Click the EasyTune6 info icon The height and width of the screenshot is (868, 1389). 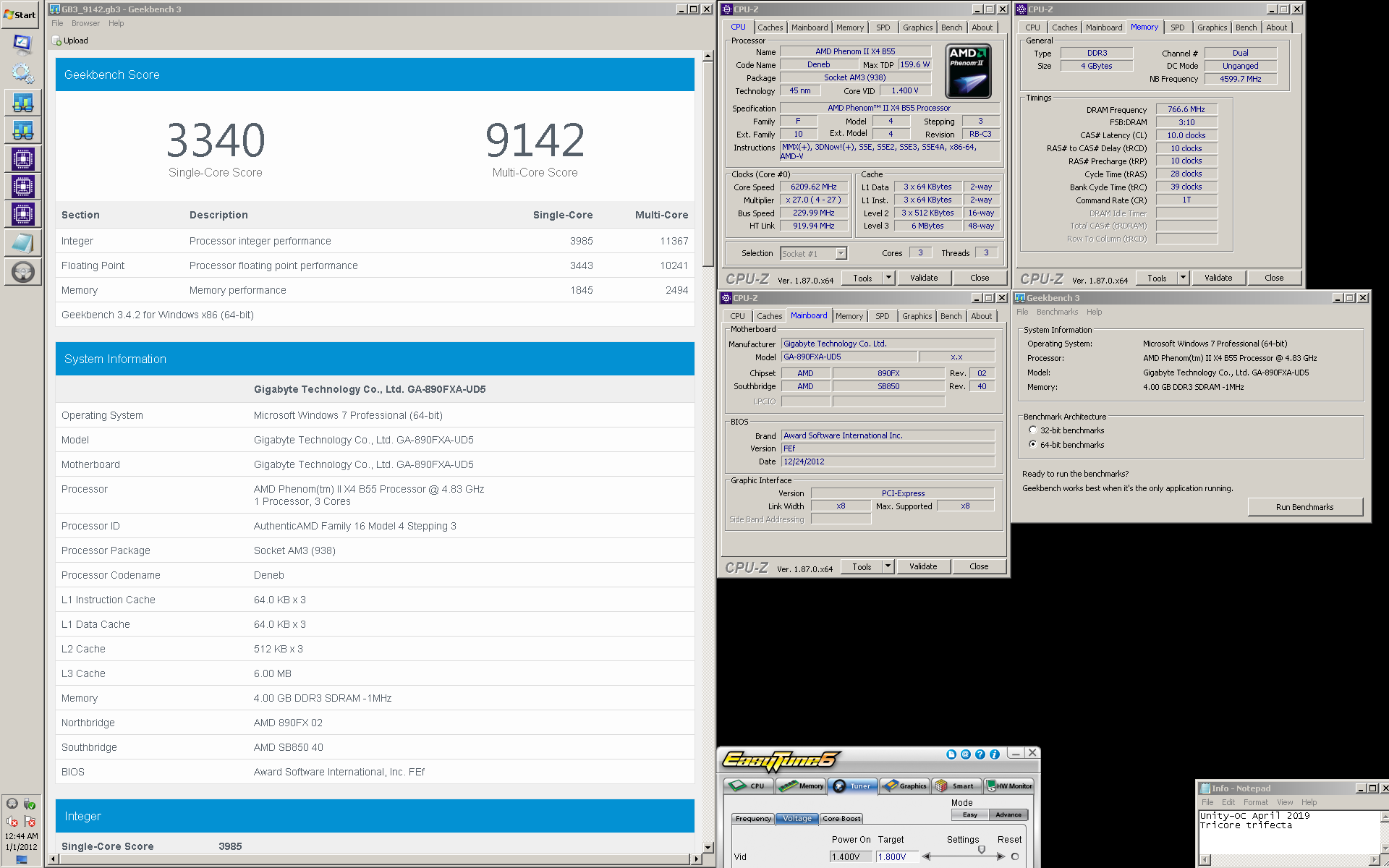tap(995, 754)
